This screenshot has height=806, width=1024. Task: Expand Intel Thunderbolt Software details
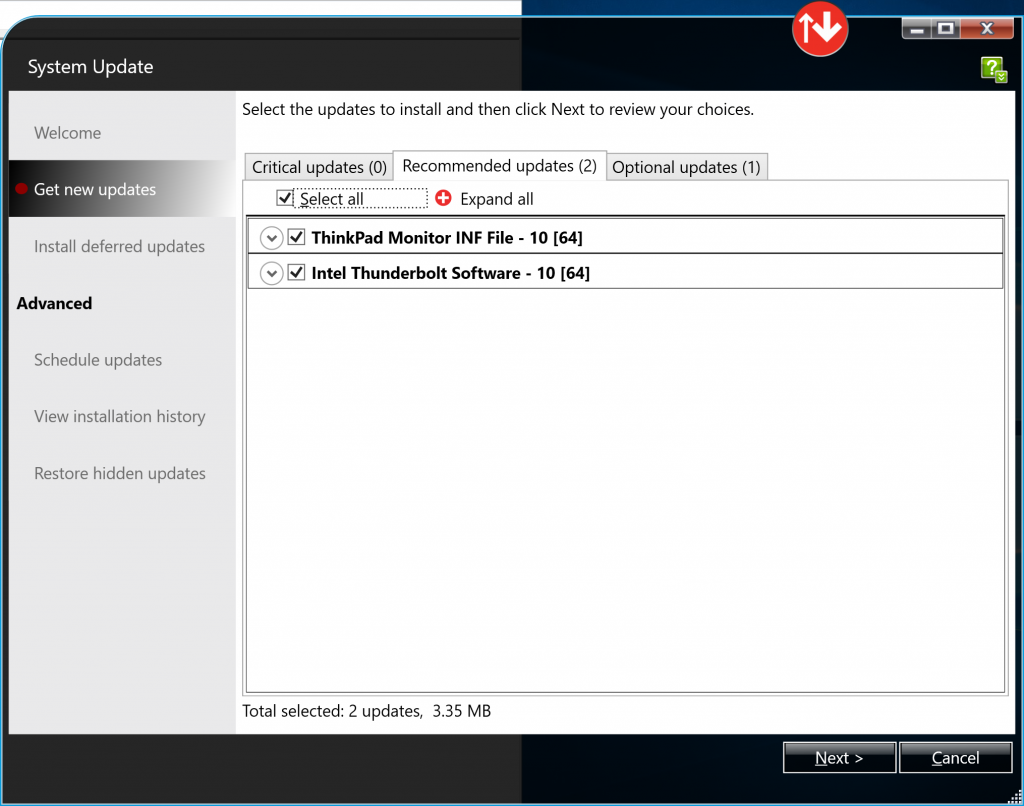pos(271,273)
